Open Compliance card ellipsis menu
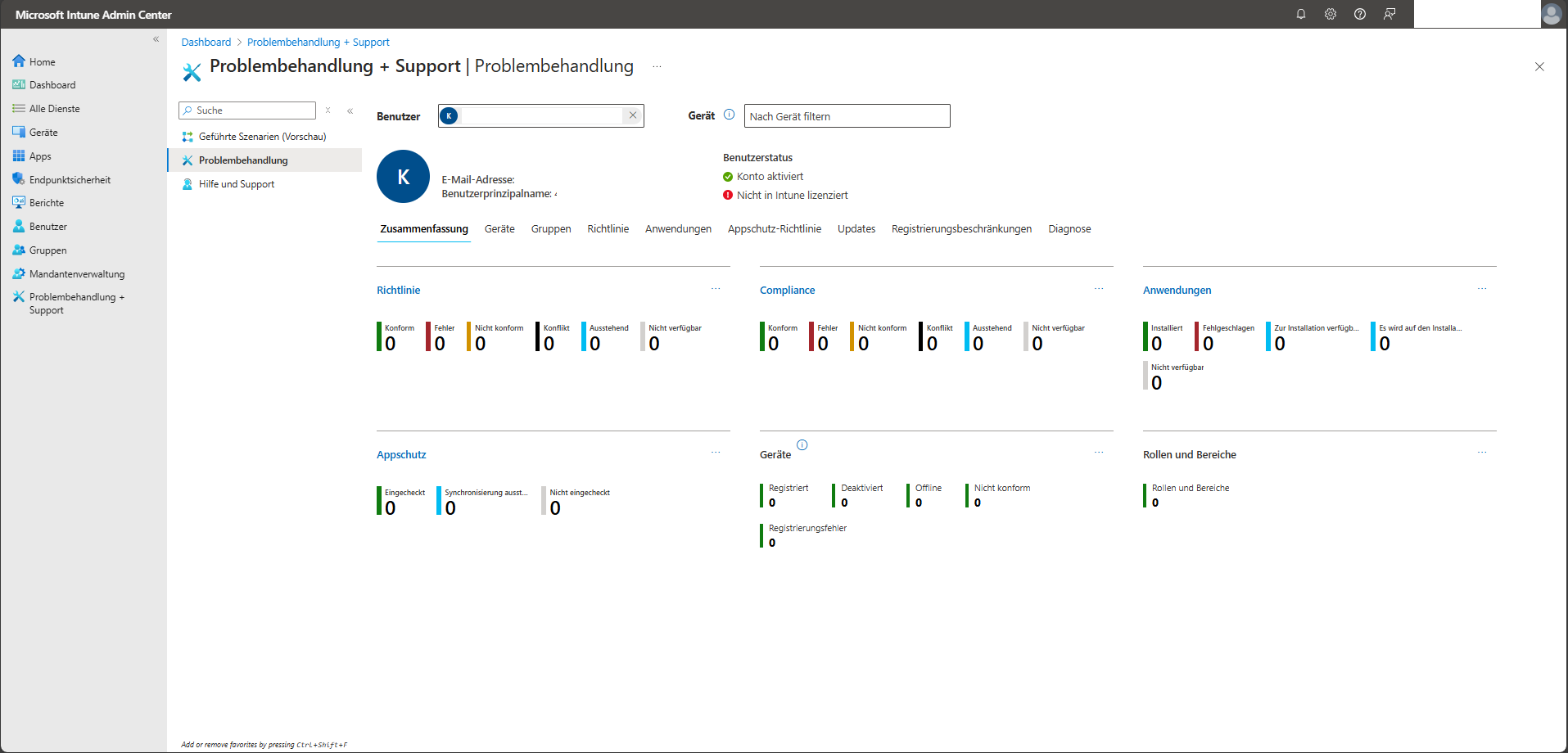The height and width of the screenshot is (753, 1568). [x=1099, y=289]
